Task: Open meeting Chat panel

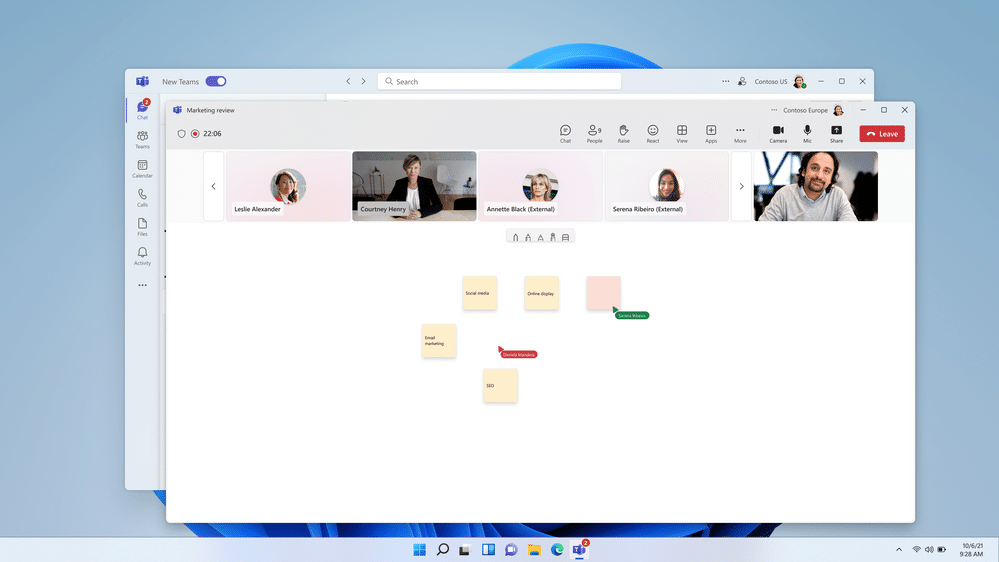Action: [x=565, y=134]
